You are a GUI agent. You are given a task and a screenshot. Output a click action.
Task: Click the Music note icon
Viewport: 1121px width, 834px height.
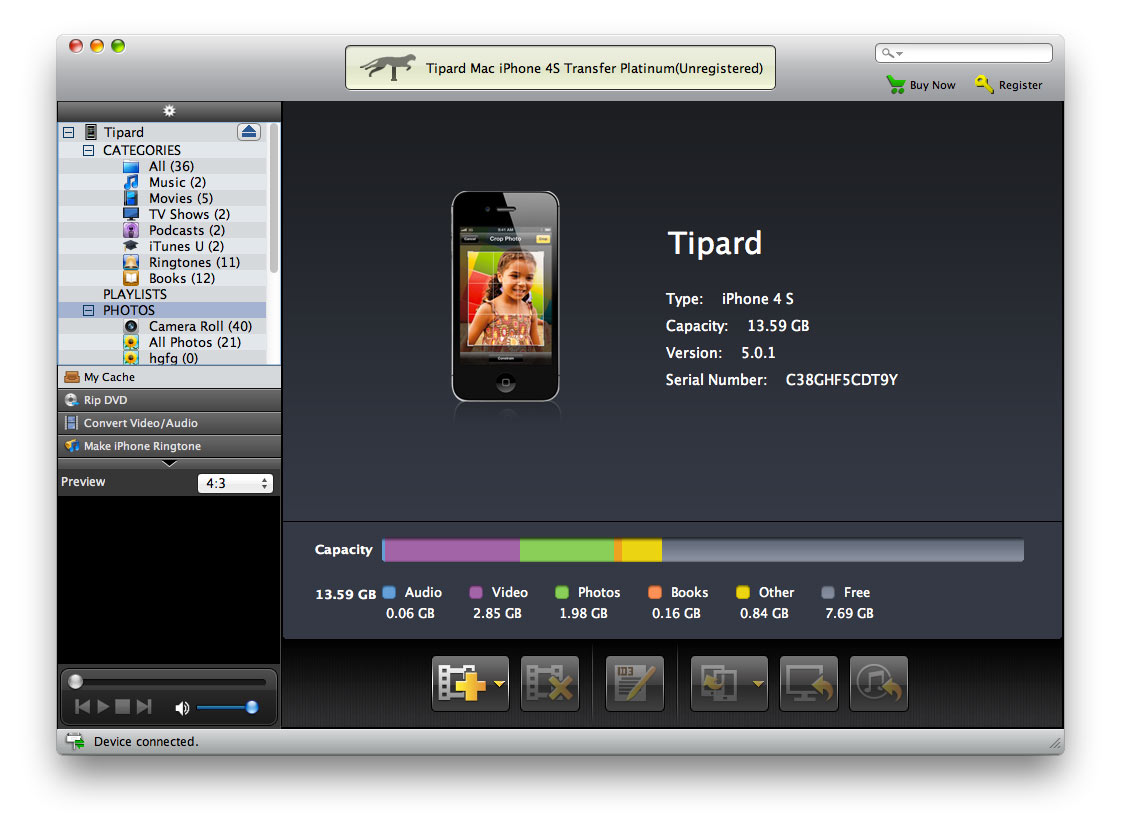pos(131,182)
